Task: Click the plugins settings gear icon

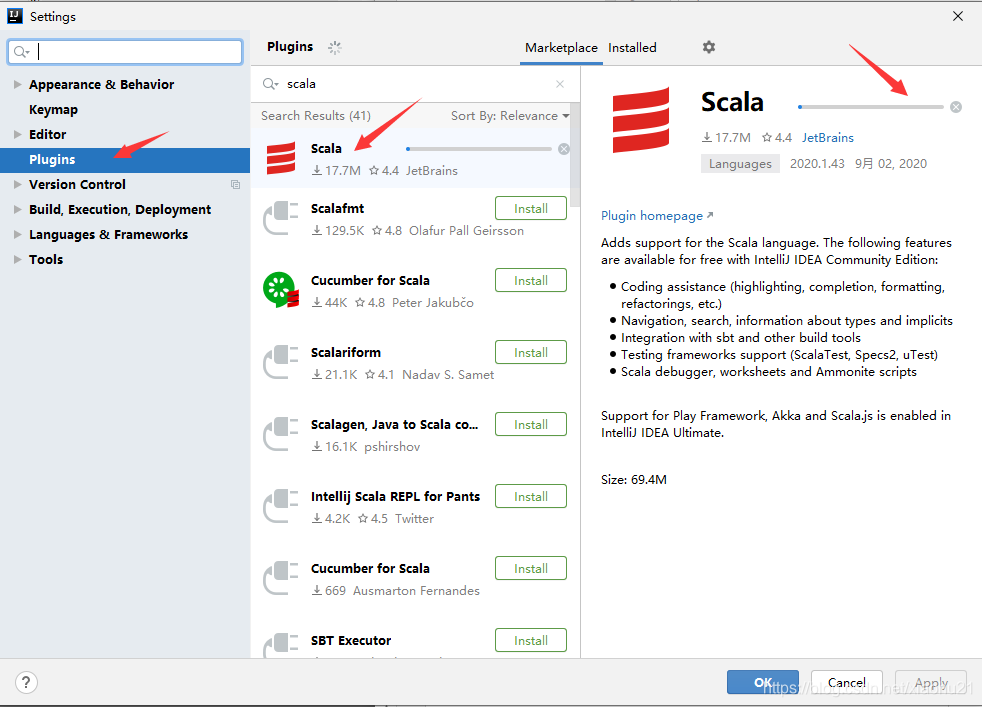Action: [708, 47]
